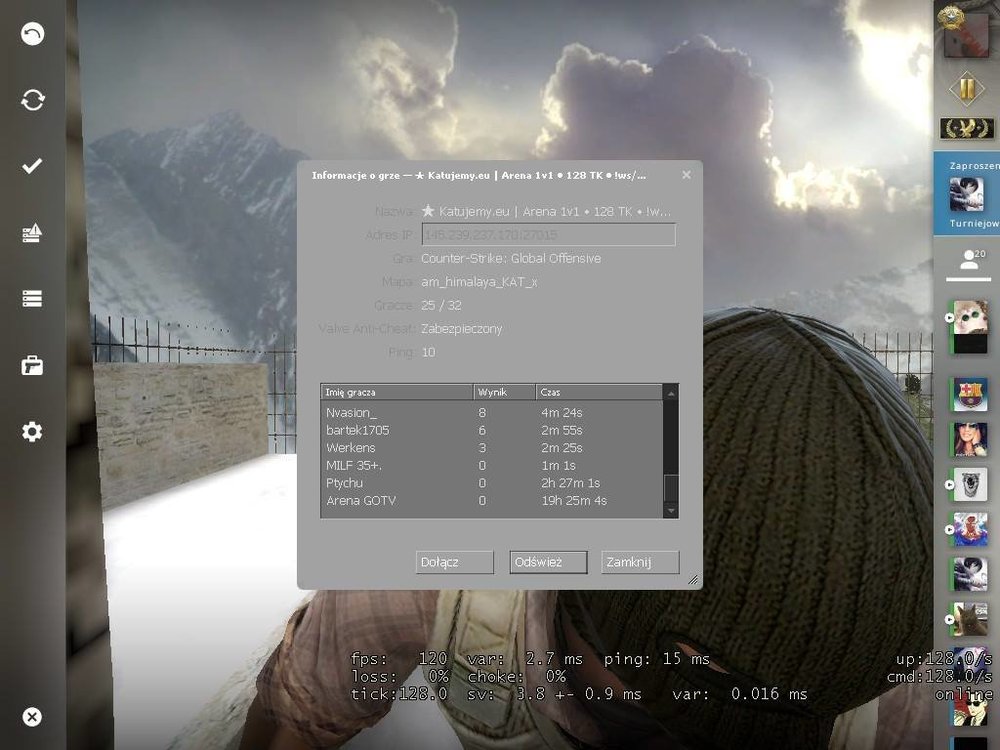Open the server list icon in left sidebar
This screenshot has width=1000, height=750.
32,298
